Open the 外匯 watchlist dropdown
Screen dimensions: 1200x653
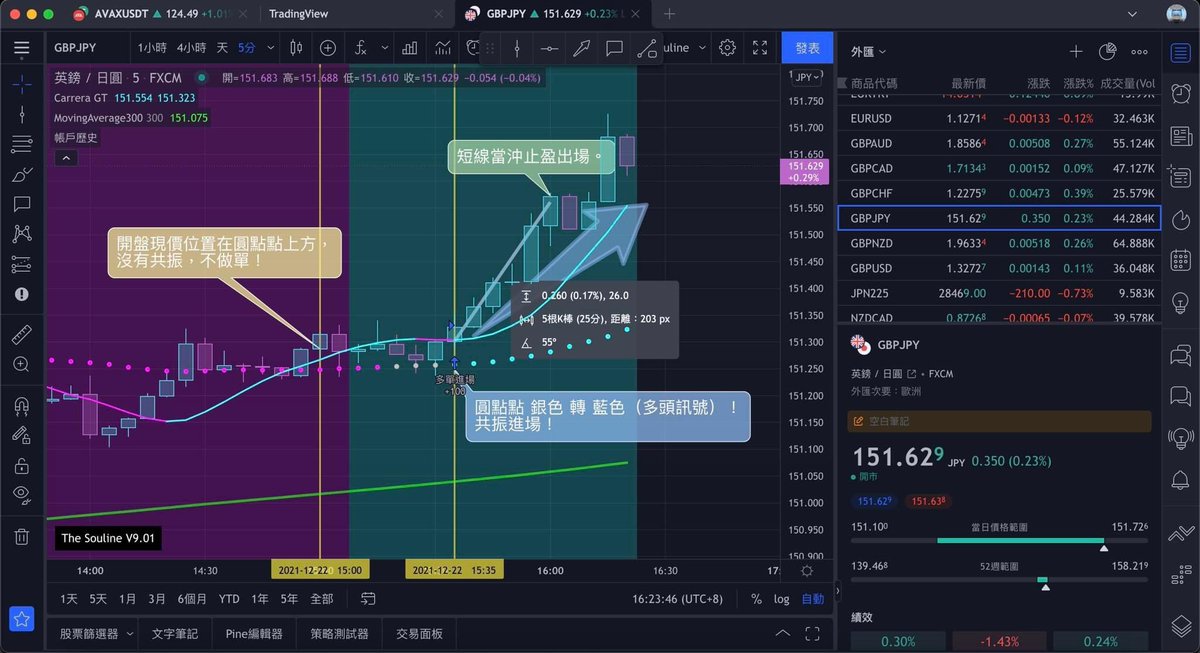(x=868, y=51)
